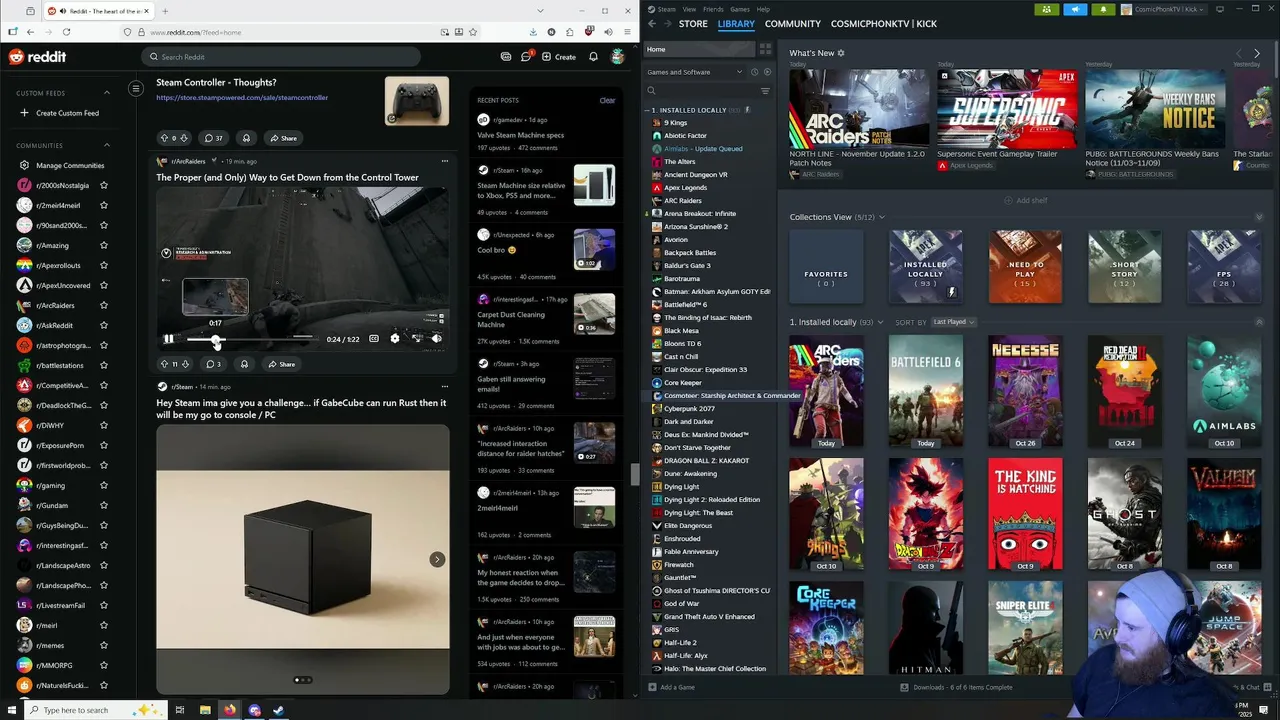Open the Firefox application menu

pyautogui.click(x=626, y=32)
